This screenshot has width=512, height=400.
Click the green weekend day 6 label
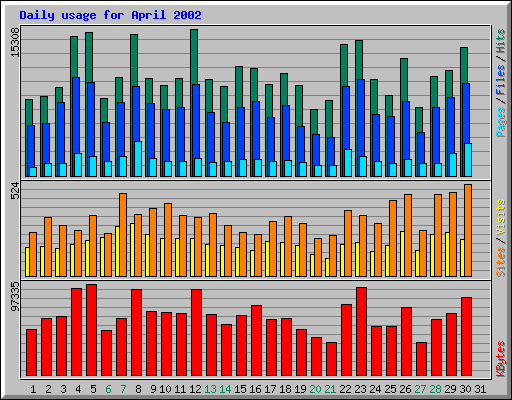click(108, 389)
